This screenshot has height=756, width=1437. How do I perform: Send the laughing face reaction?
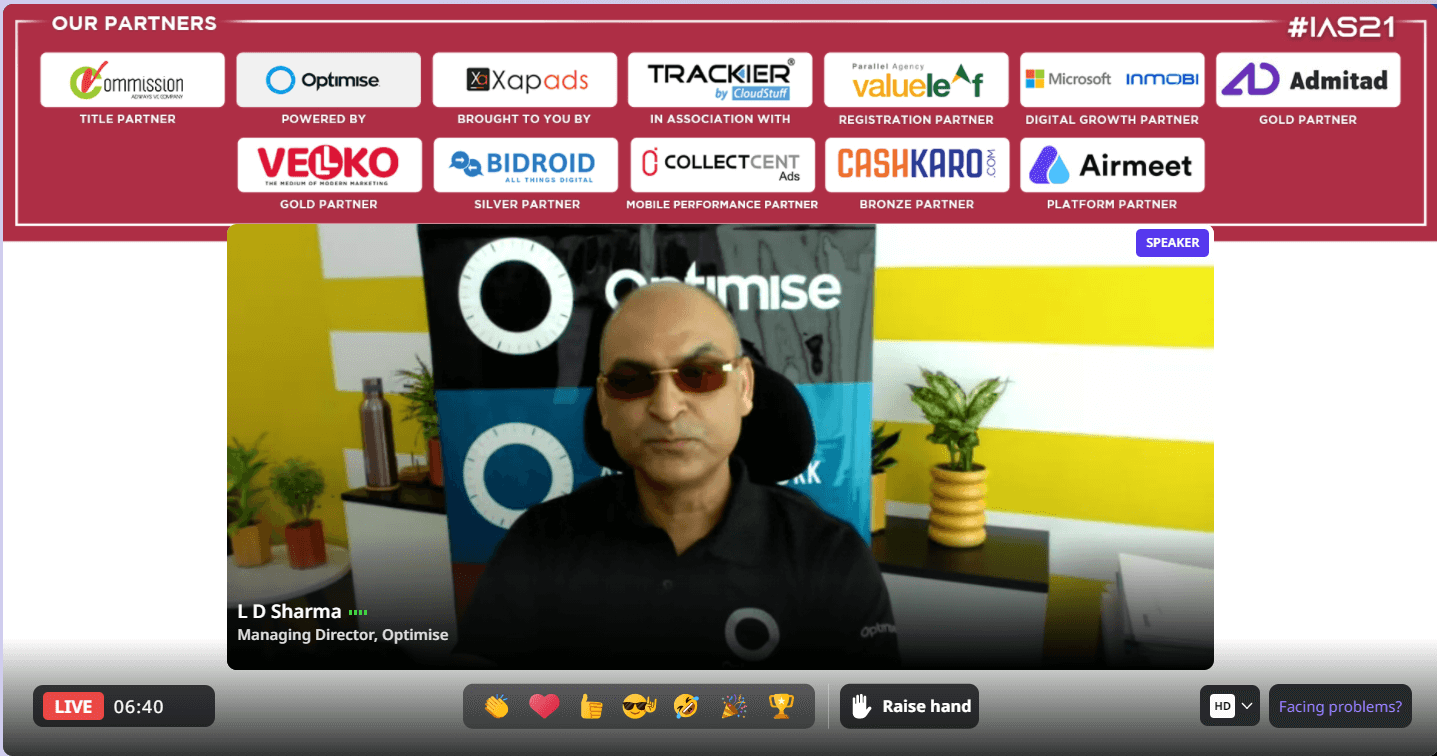coord(686,707)
